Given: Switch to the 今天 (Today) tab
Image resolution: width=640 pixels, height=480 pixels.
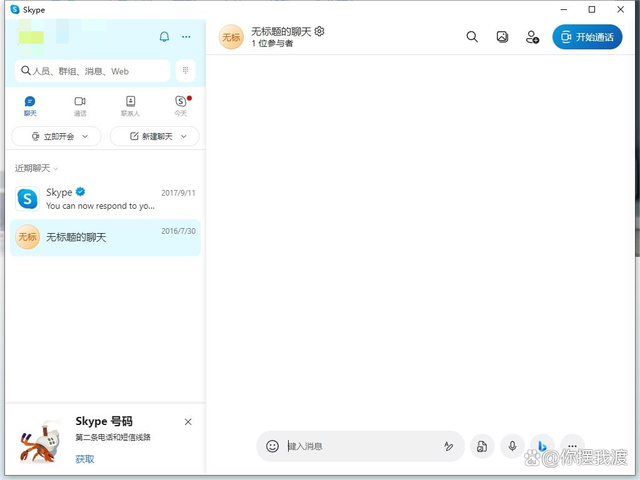Looking at the screenshot, I should [x=181, y=106].
